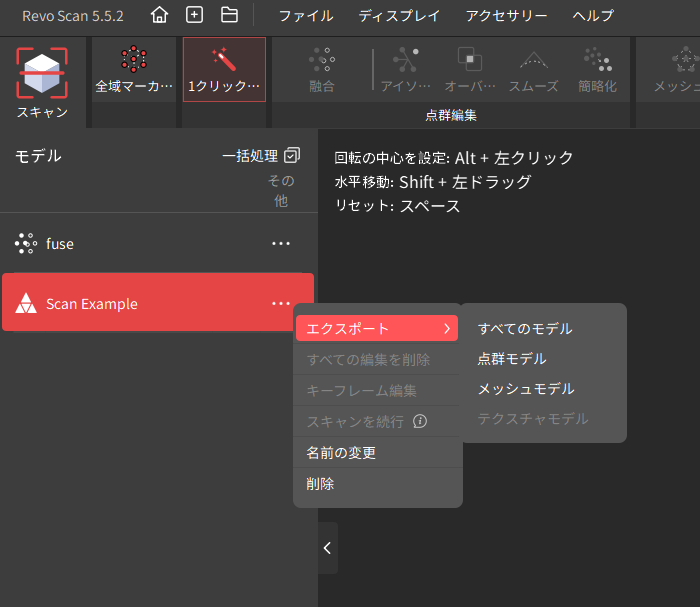Collapse the model panel with arrow
This screenshot has height=607, width=700.
[328, 548]
